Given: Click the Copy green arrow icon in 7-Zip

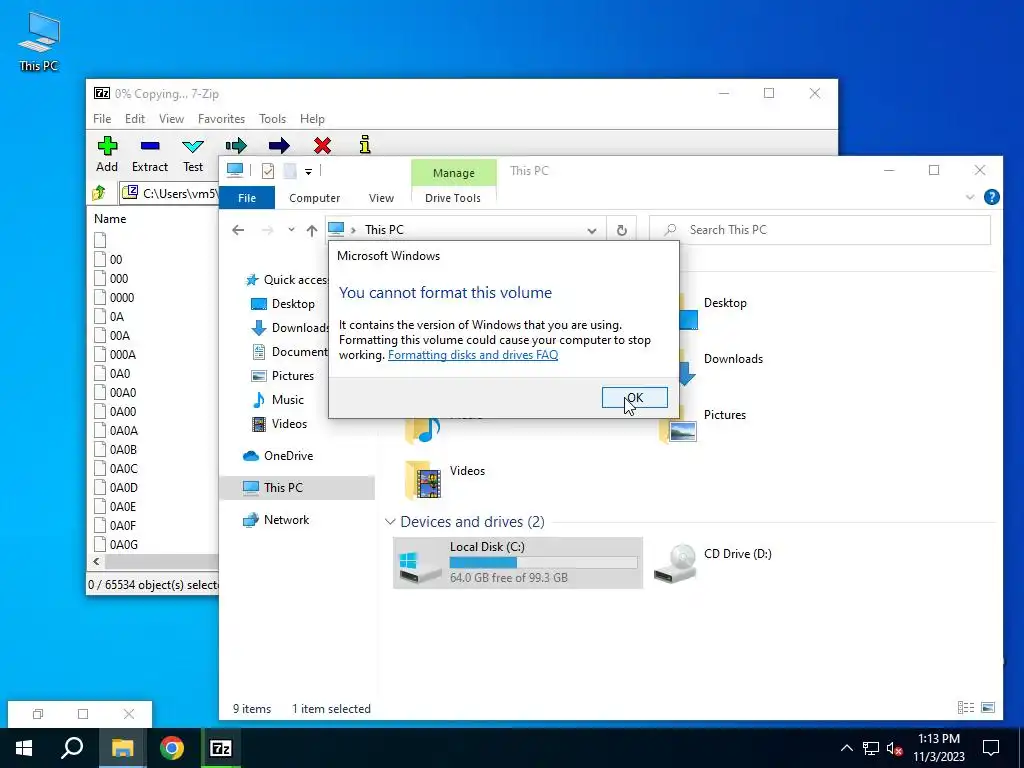Looking at the screenshot, I should pyautogui.click(x=236, y=145).
